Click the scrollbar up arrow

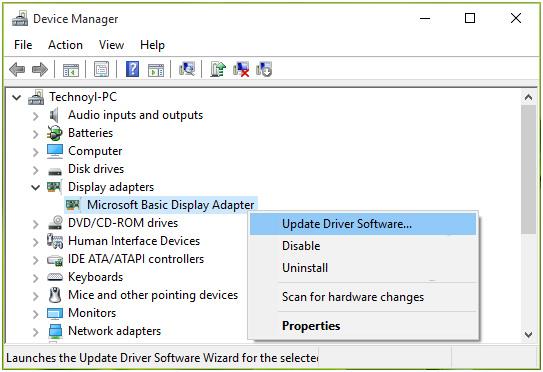(528, 97)
